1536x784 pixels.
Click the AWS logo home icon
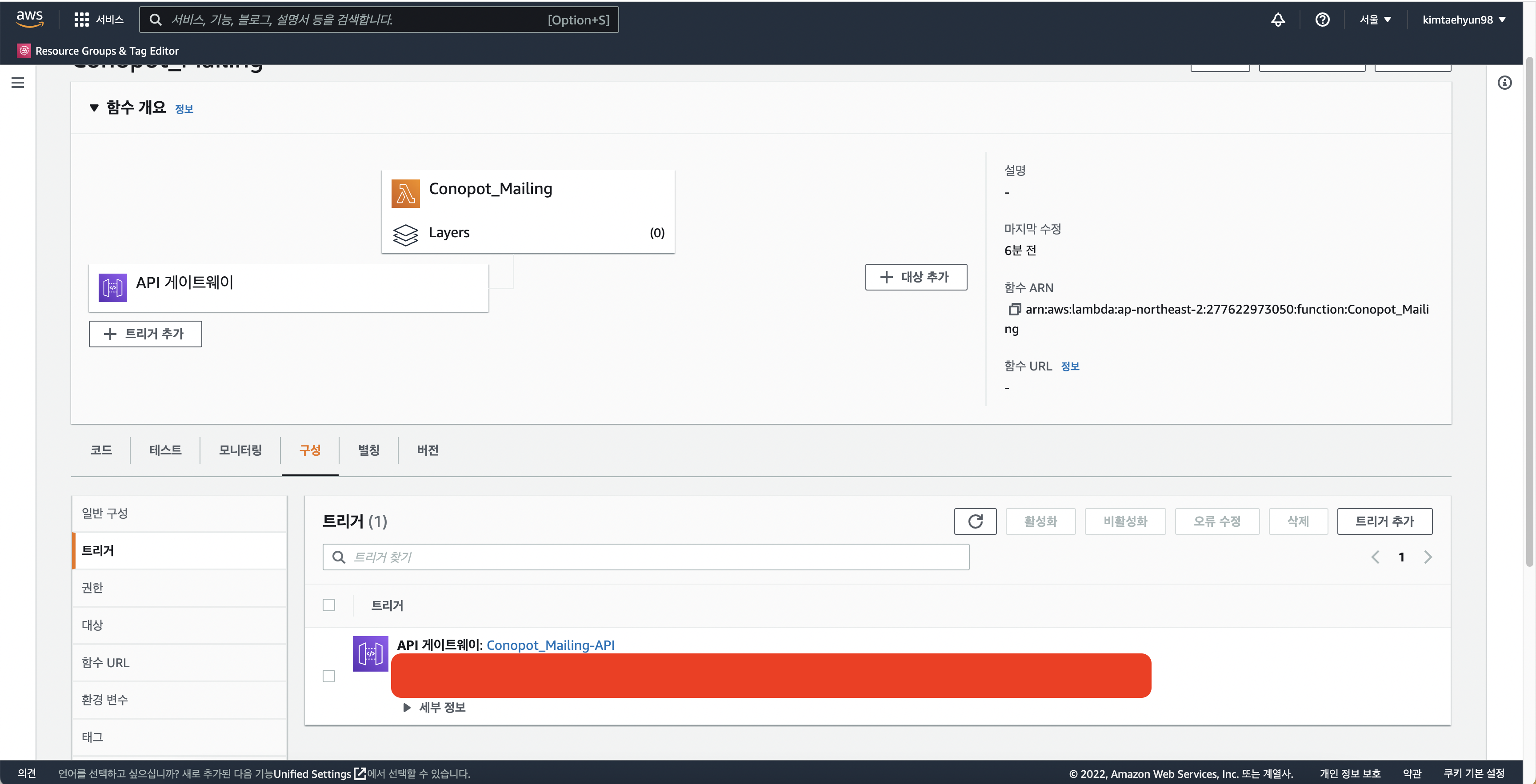click(x=29, y=19)
